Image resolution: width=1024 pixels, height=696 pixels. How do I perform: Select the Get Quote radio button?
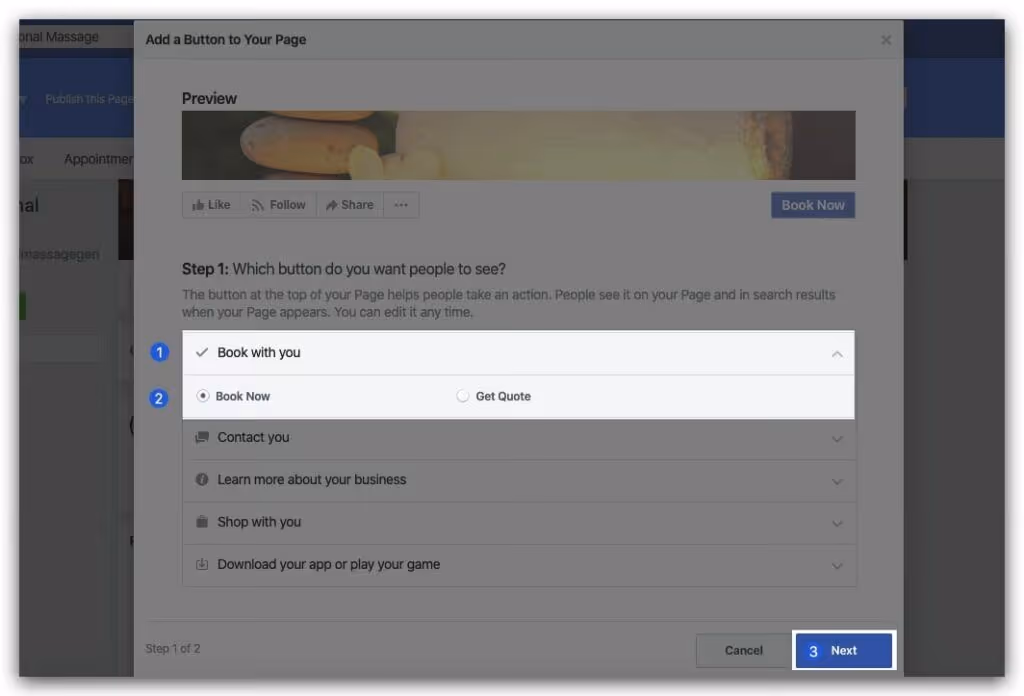pos(462,396)
